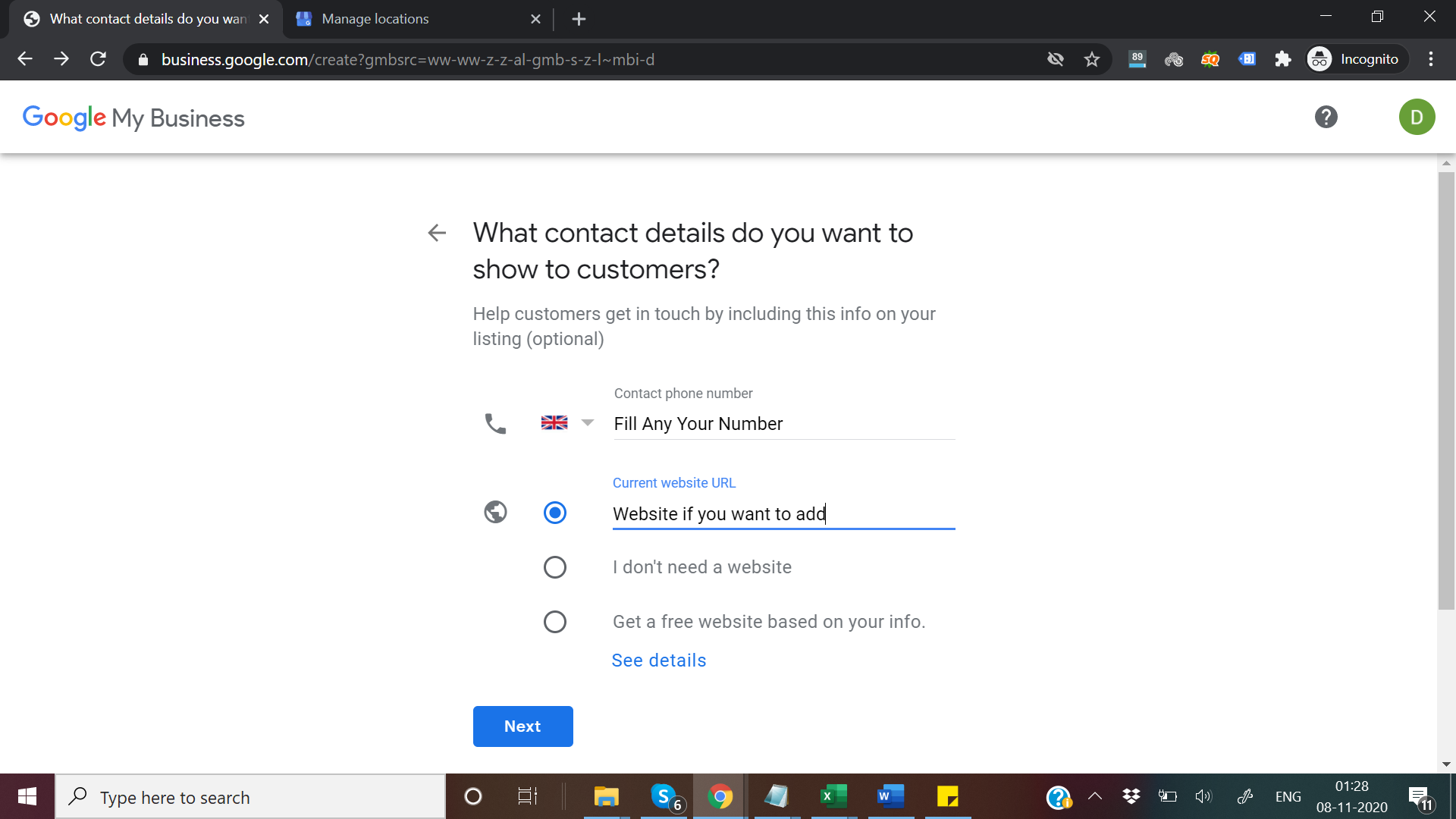Click the Windows taskbar search box
This screenshot has width=1456, height=819.
pos(250,797)
